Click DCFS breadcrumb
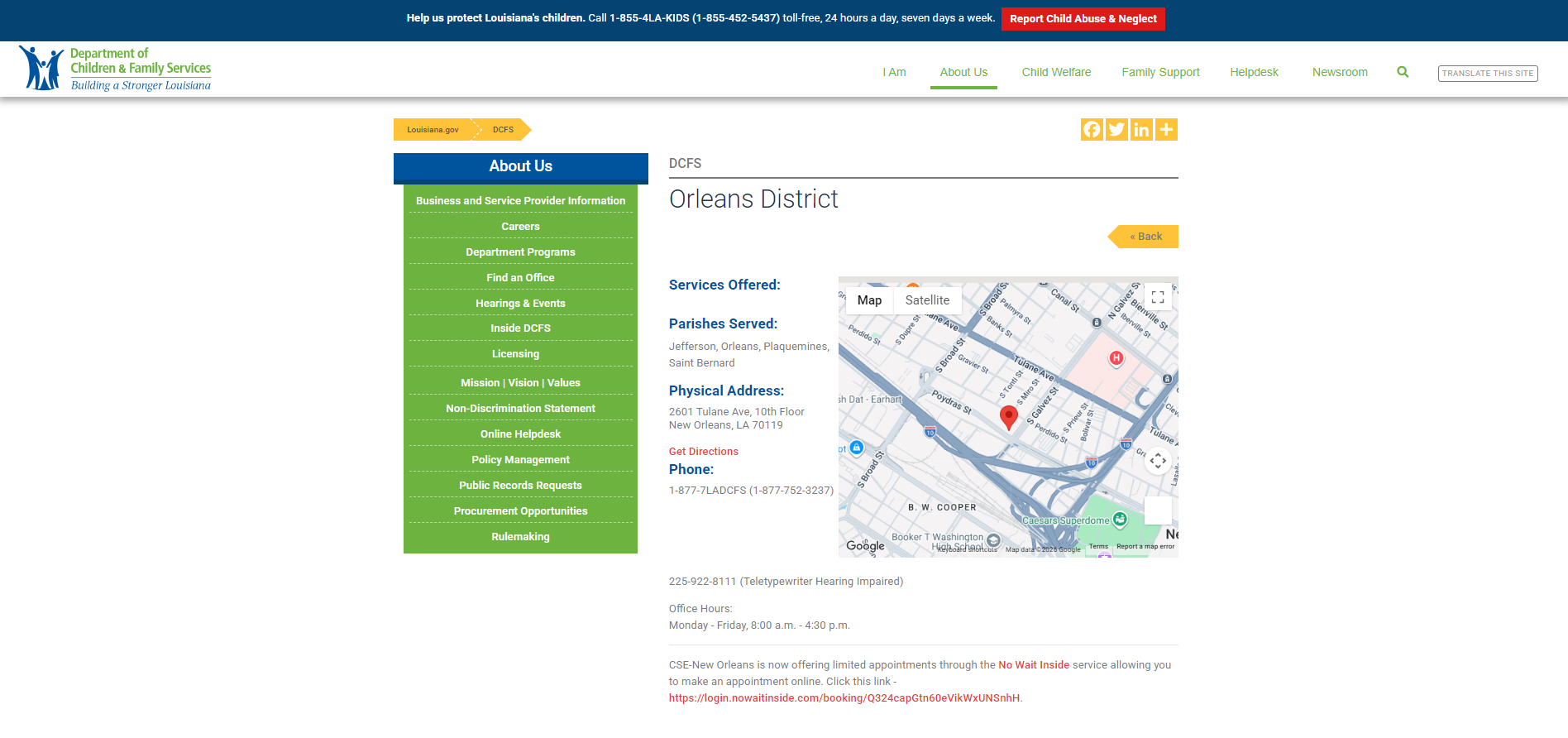 pyautogui.click(x=504, y=130)
